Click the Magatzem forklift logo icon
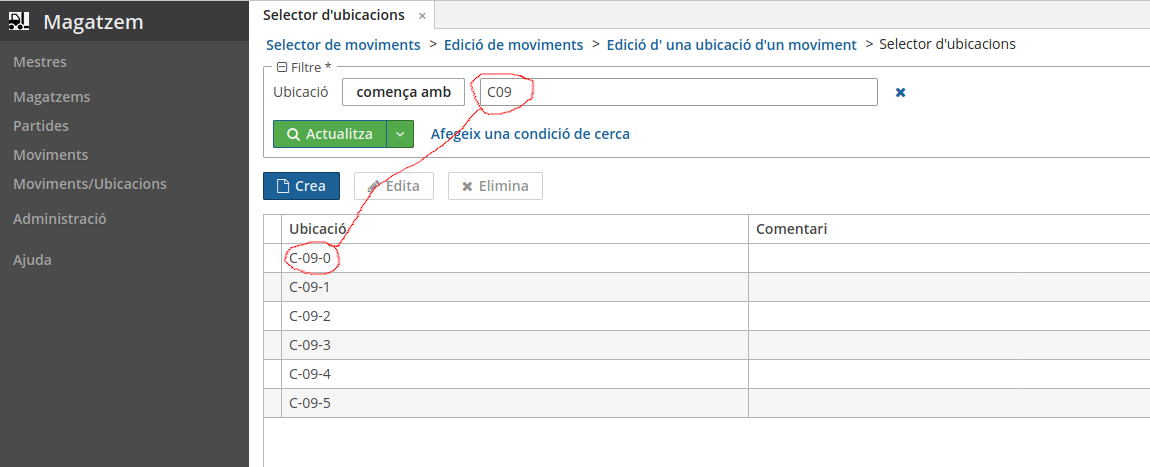Image resolution: width=1150 pixels, height=467 pixels. [x=20, y=21]
